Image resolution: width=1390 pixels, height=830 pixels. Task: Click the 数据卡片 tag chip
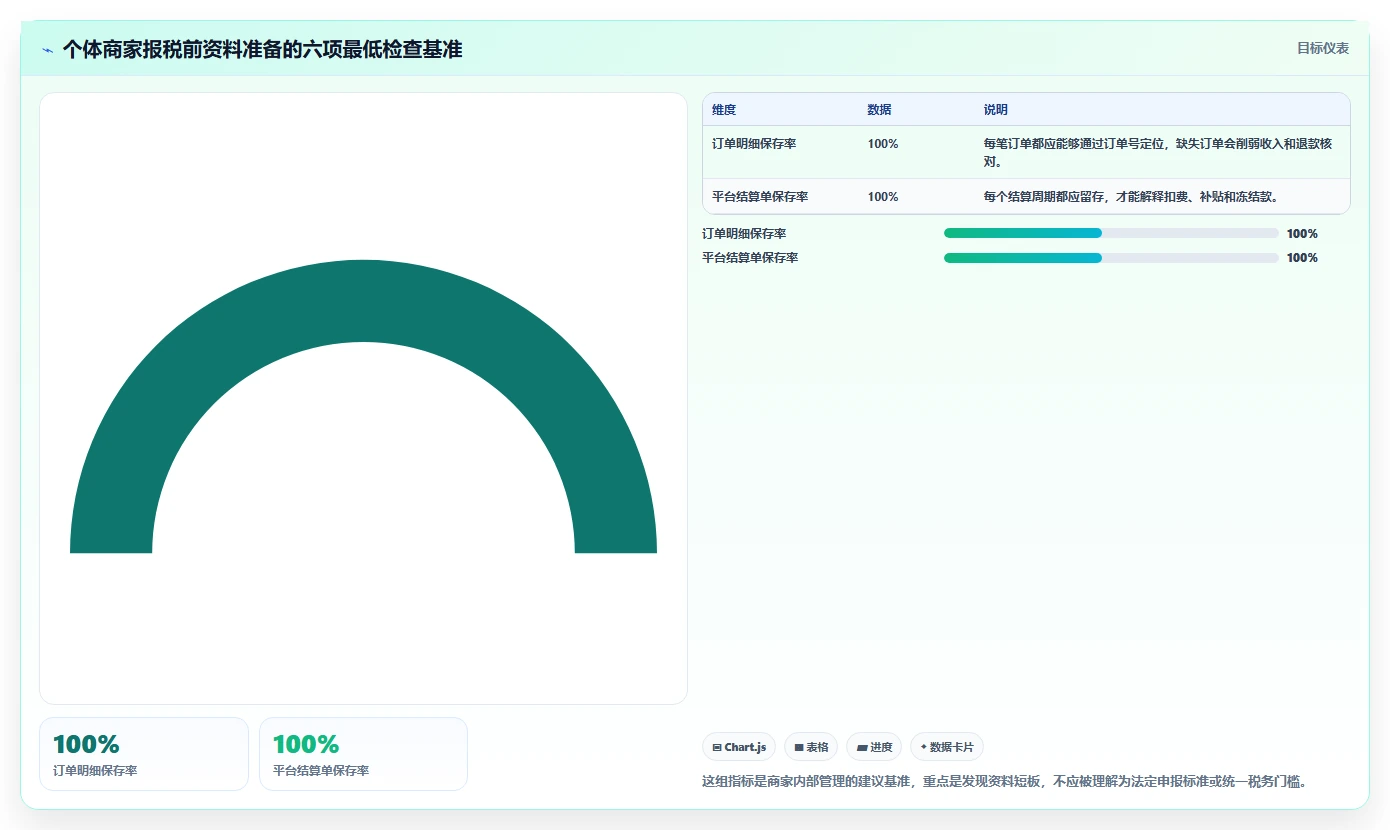(x=947, y=747)
